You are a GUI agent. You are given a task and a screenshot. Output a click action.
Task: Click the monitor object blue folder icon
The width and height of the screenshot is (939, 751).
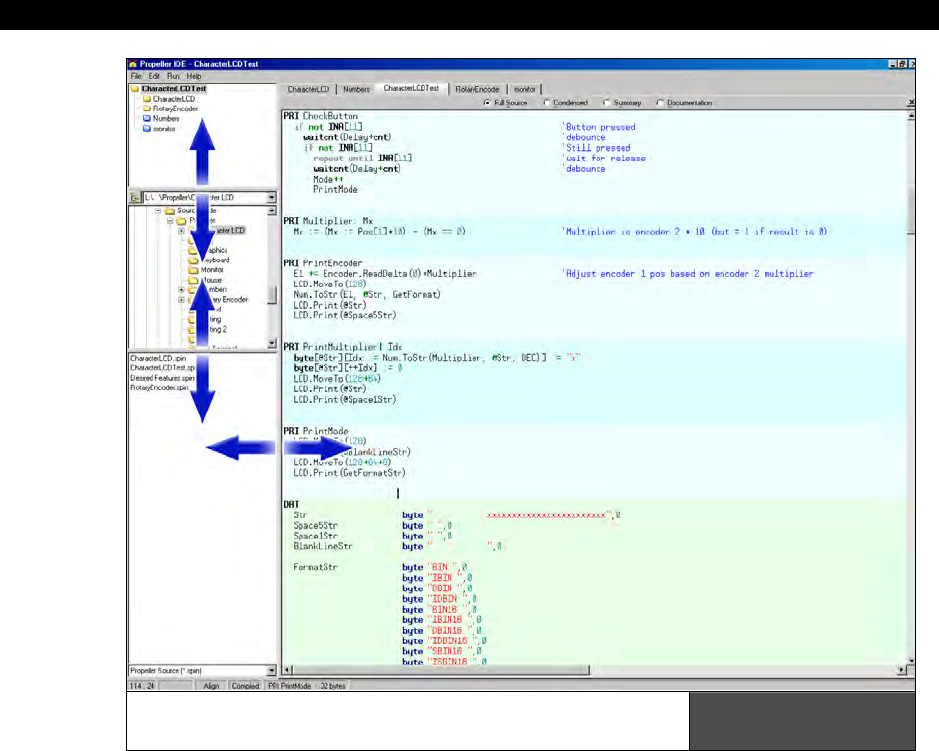(147, 128)
